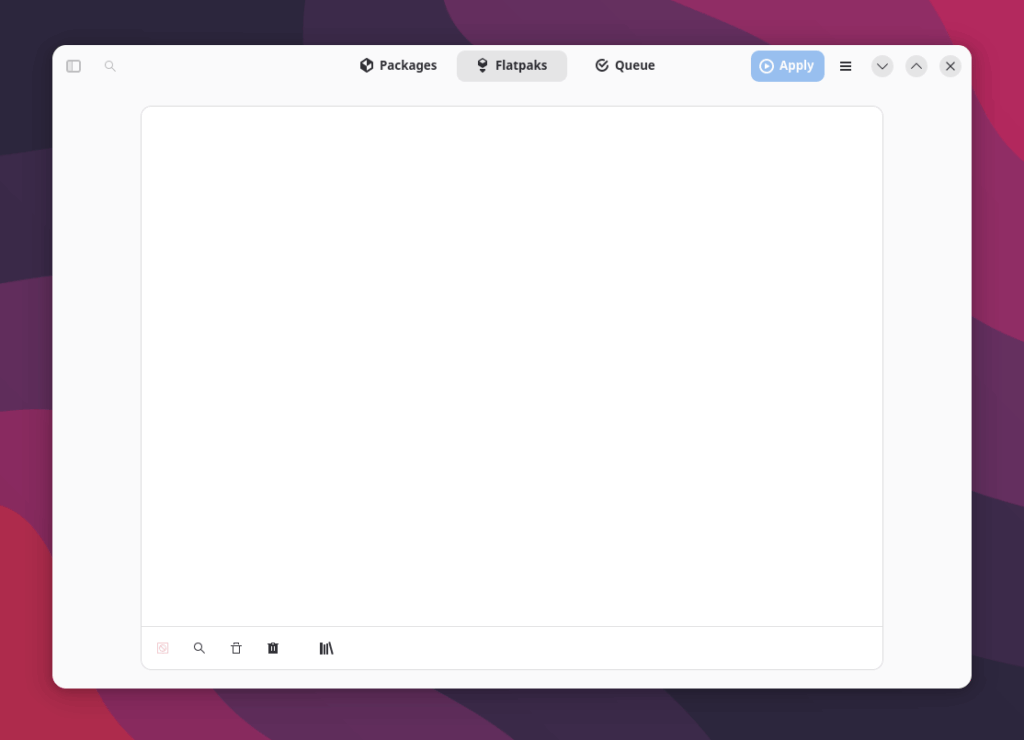Image resolution: width=1024 pixels, height=740 pixels.
Task: Maximize window with the up chevron button
Action: tap(916, 66)
